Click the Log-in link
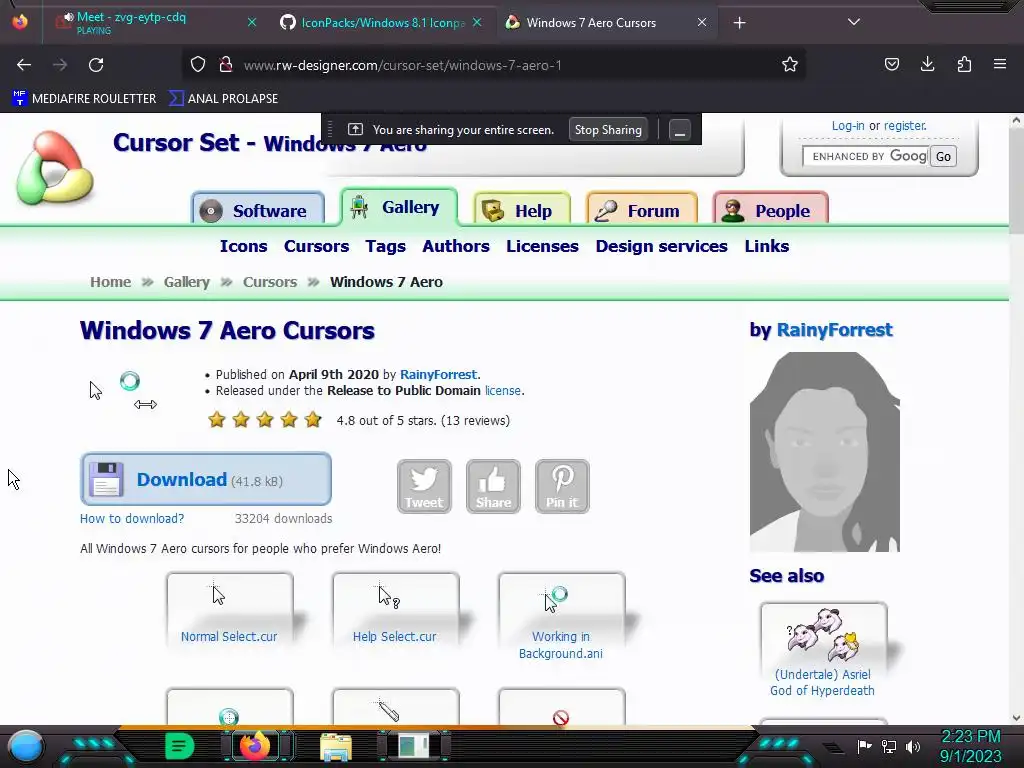Viewport: 1024px width, 768px height. (848, 125)
